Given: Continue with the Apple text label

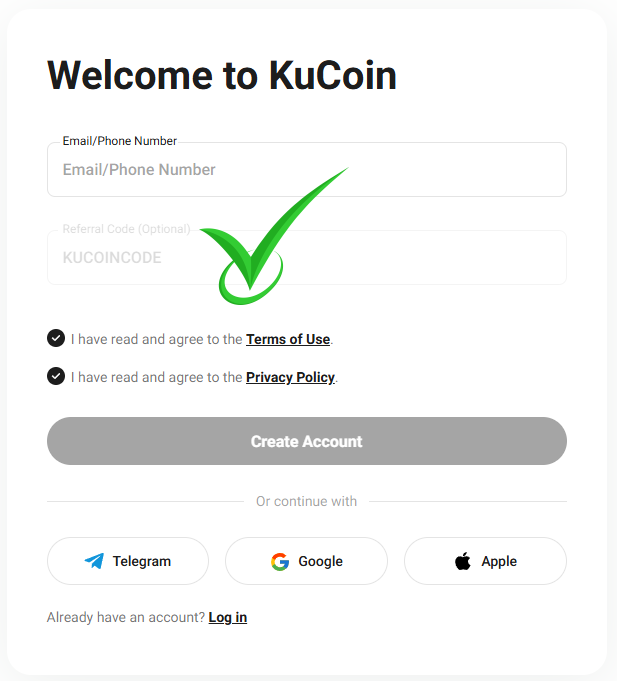Looking at the screenshot, I should 499,561.
